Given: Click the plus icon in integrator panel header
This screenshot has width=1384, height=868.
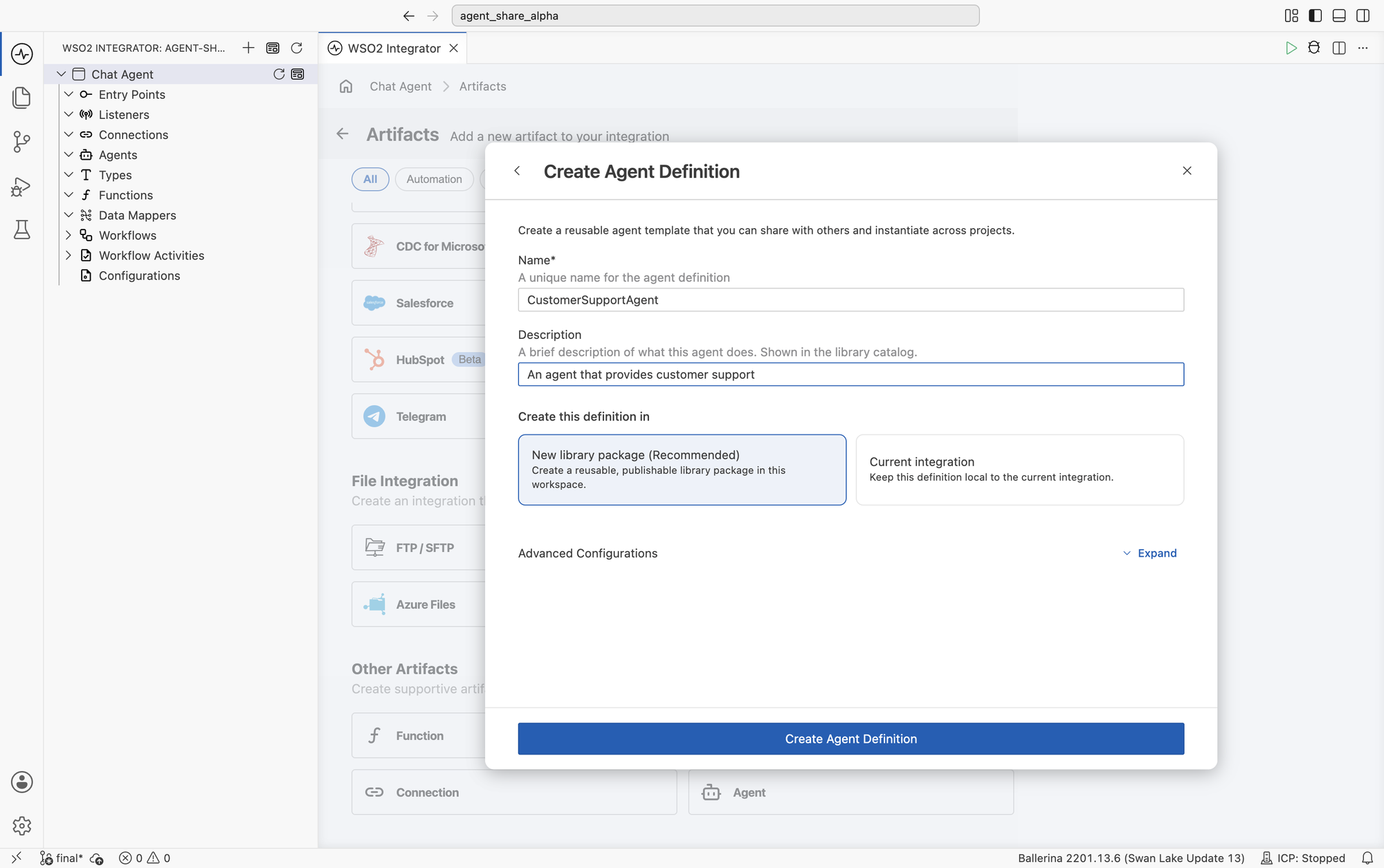Looking at the screenshot, I should (248, 48).
